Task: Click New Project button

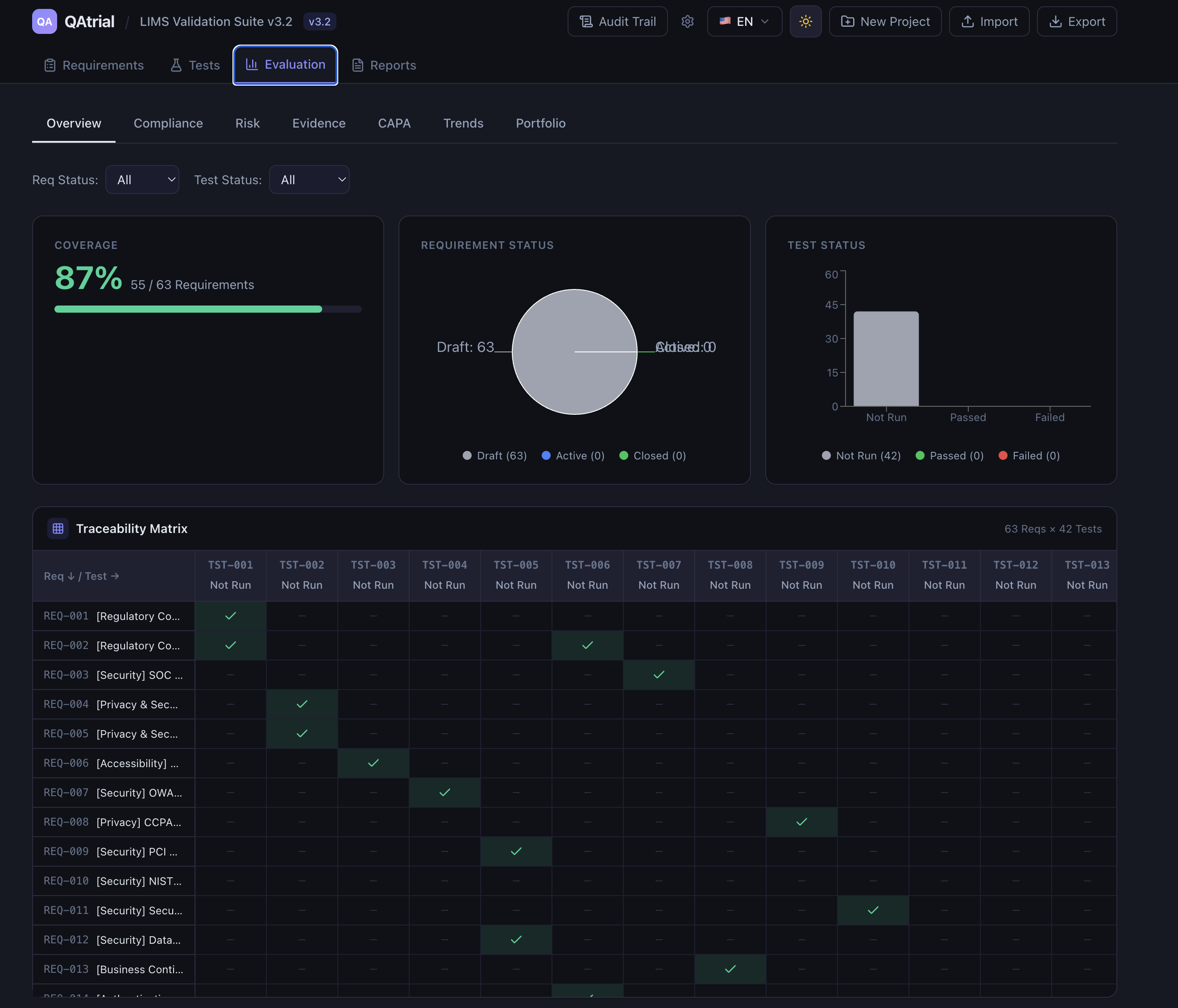Action: [885, 21]
